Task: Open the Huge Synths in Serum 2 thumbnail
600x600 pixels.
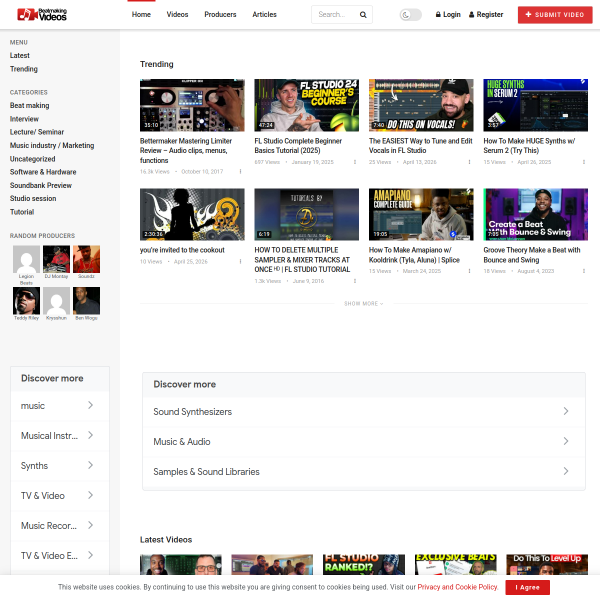Action: [535, 105]
